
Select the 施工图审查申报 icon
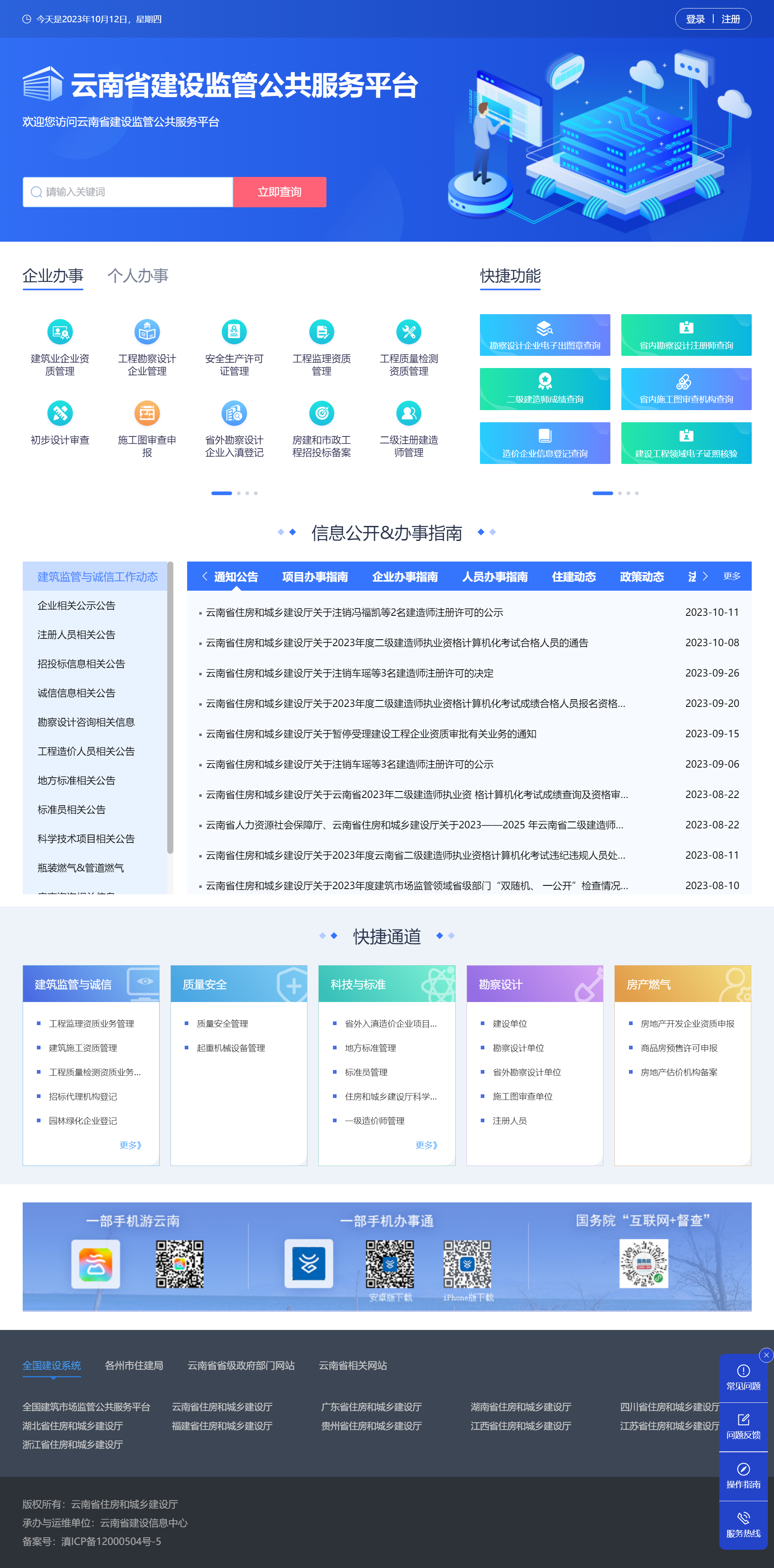pos(147,414)
